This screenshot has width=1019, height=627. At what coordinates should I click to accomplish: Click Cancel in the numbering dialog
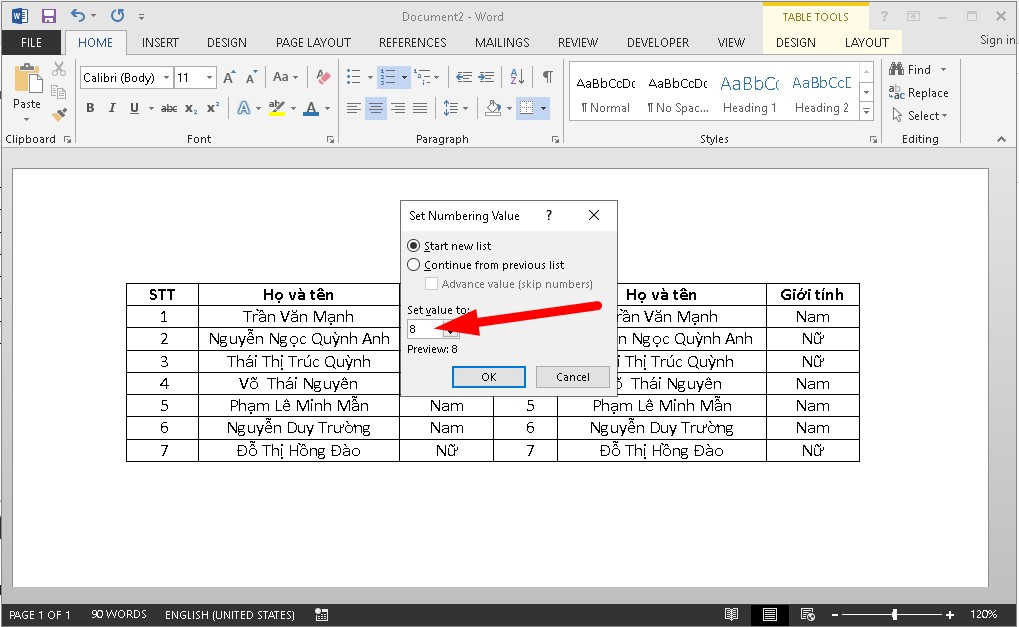click(572, 377)
